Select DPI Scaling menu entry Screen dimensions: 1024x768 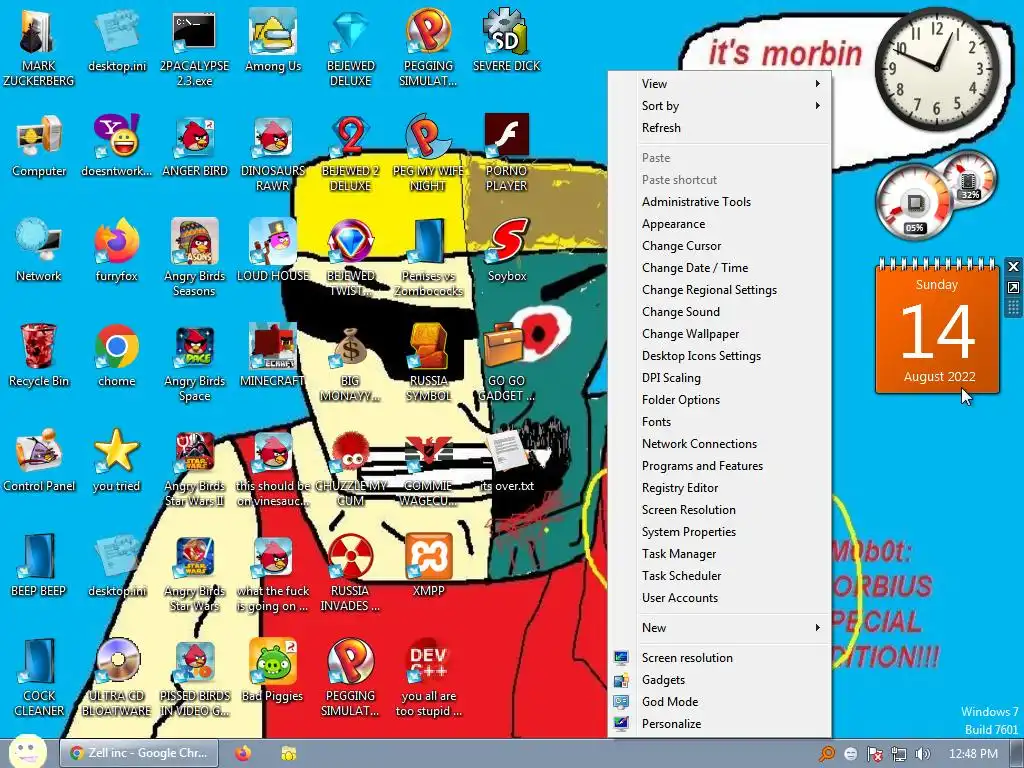pyautogui.click(x=720, y=377)
